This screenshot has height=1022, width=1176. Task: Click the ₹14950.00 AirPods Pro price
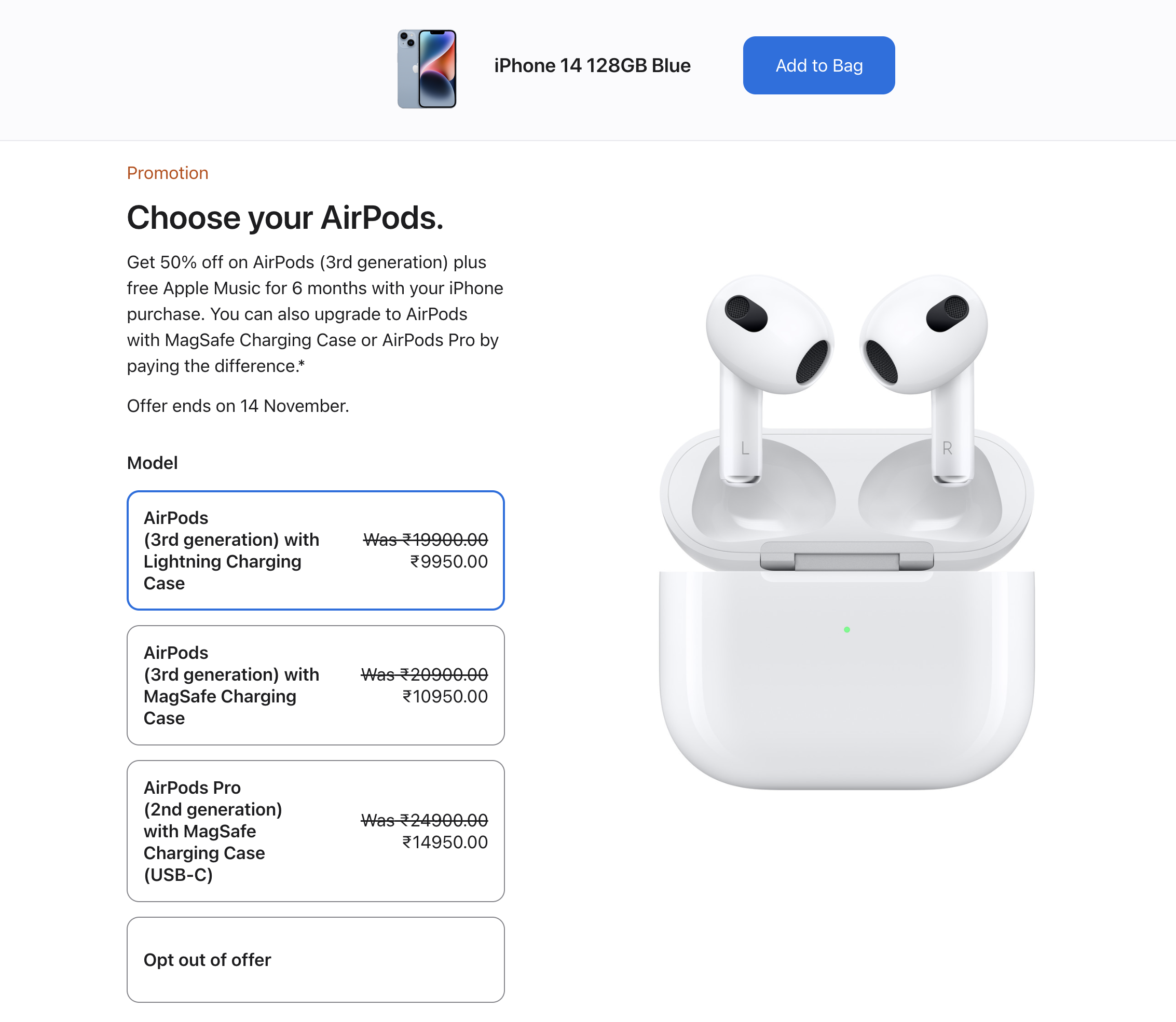(x=445, y=843)
